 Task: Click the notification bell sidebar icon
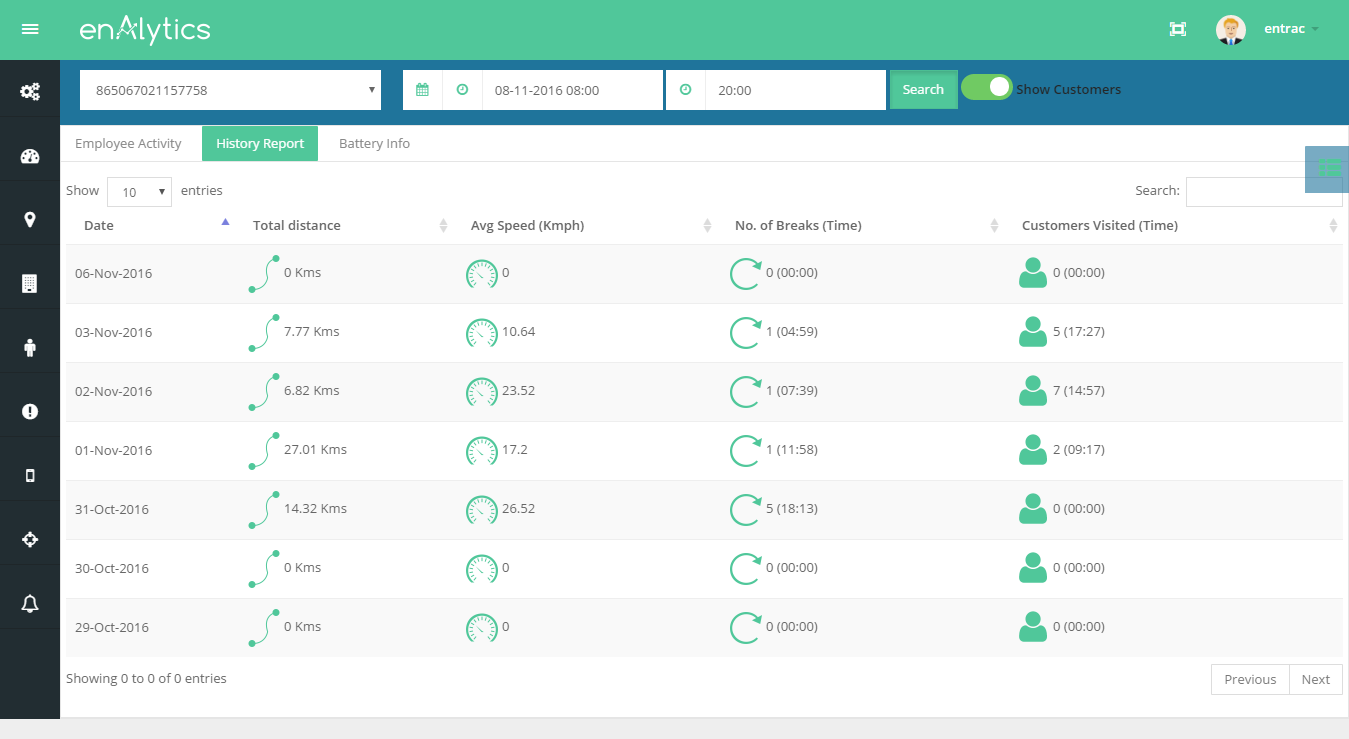(x=30, y=603)
